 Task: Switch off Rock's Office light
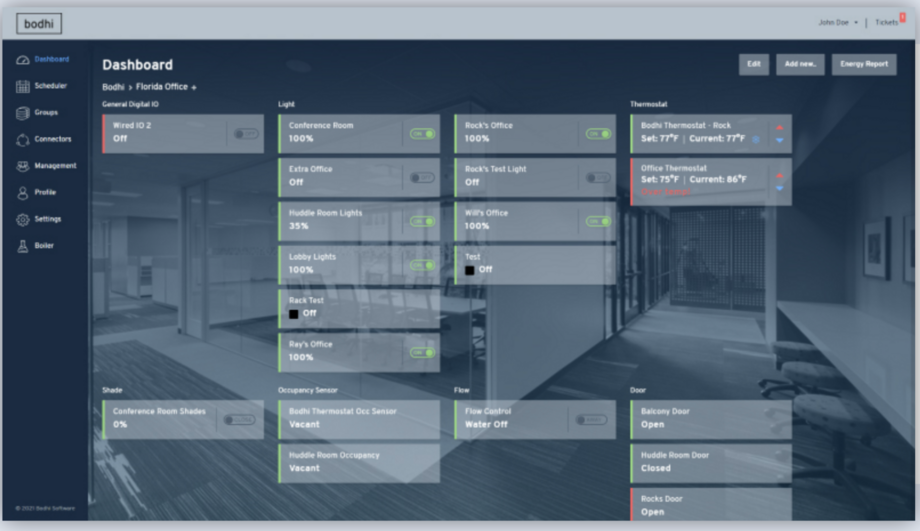tap(598, 134)
